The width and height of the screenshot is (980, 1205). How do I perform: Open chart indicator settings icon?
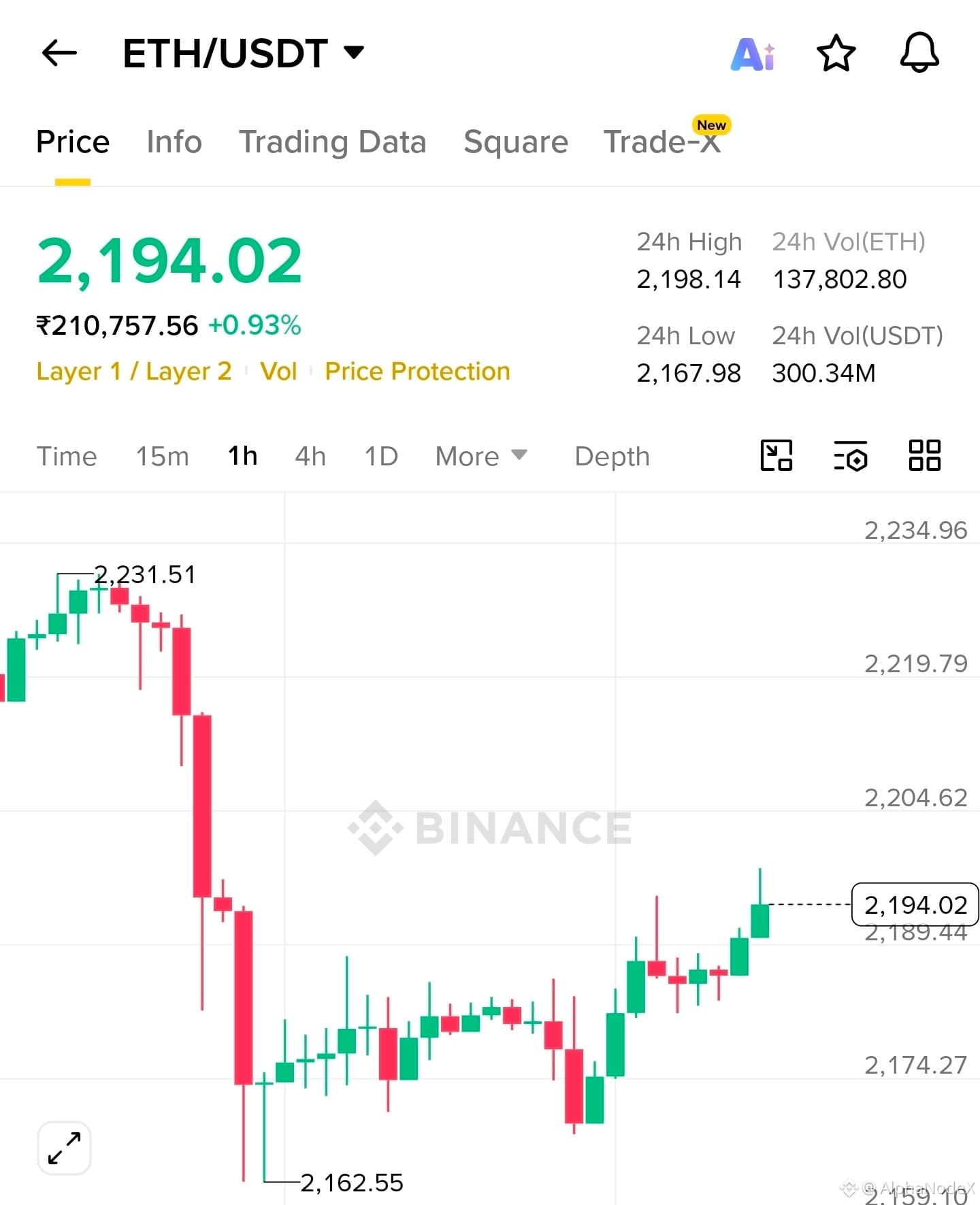tap(851, 455)
